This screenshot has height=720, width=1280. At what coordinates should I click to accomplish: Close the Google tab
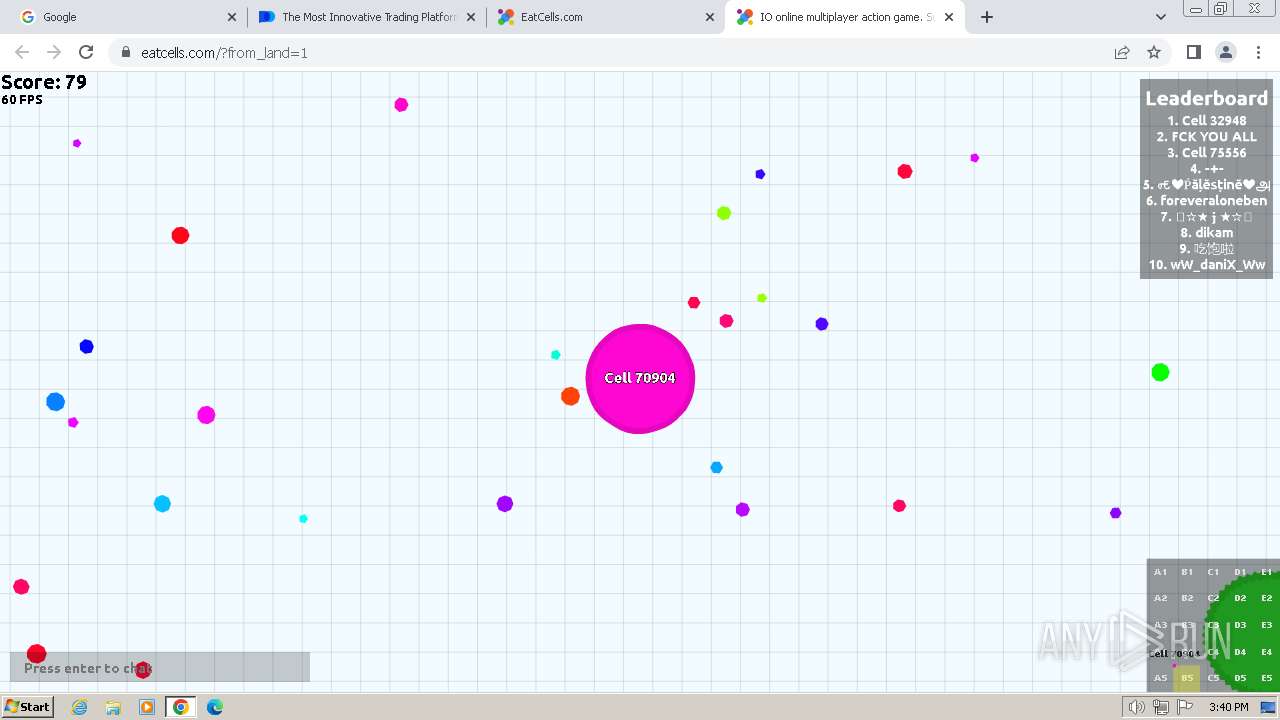point(231,17)
